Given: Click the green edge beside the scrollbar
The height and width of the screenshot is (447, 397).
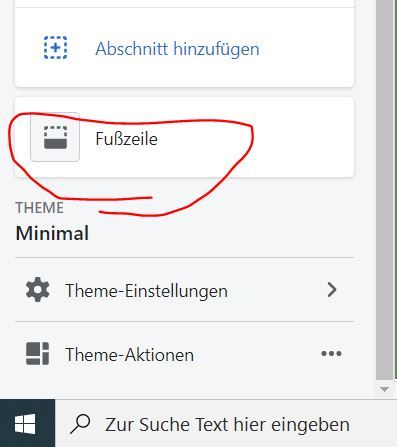Looking at the screenshot, I should [395, 190].
